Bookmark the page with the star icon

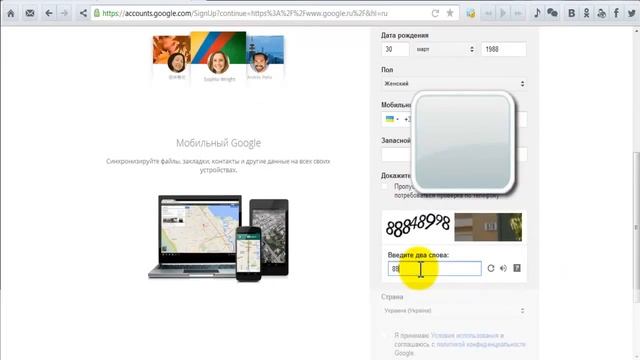coord(450,13)
